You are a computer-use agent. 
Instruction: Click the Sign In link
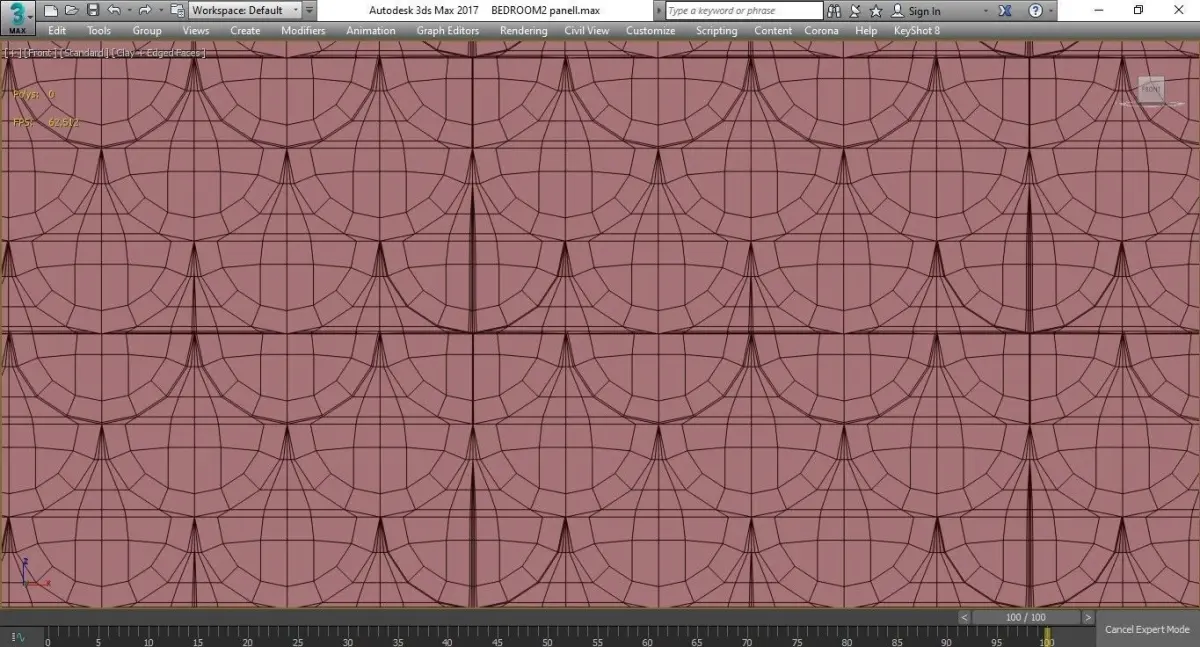click(x=925, y=11)
